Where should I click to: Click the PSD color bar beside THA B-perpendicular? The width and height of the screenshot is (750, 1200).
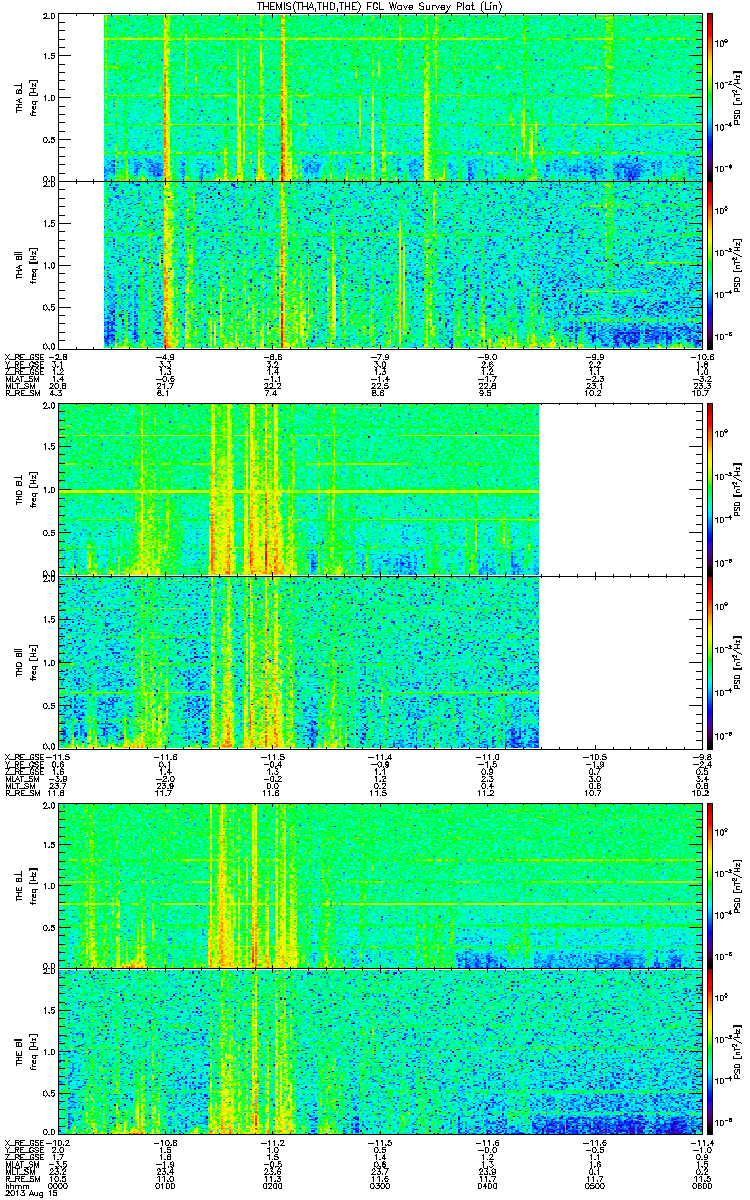710,97
